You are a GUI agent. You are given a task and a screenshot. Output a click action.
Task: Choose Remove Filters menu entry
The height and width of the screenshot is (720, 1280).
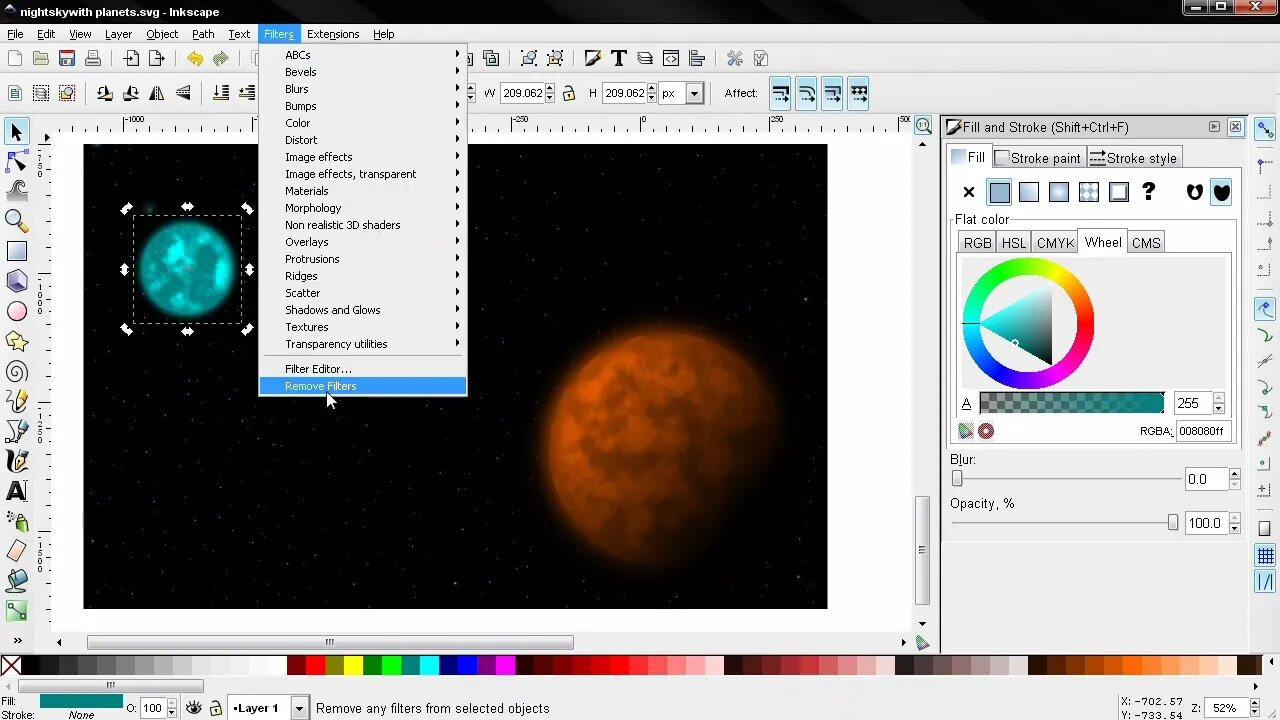point(362,386)
